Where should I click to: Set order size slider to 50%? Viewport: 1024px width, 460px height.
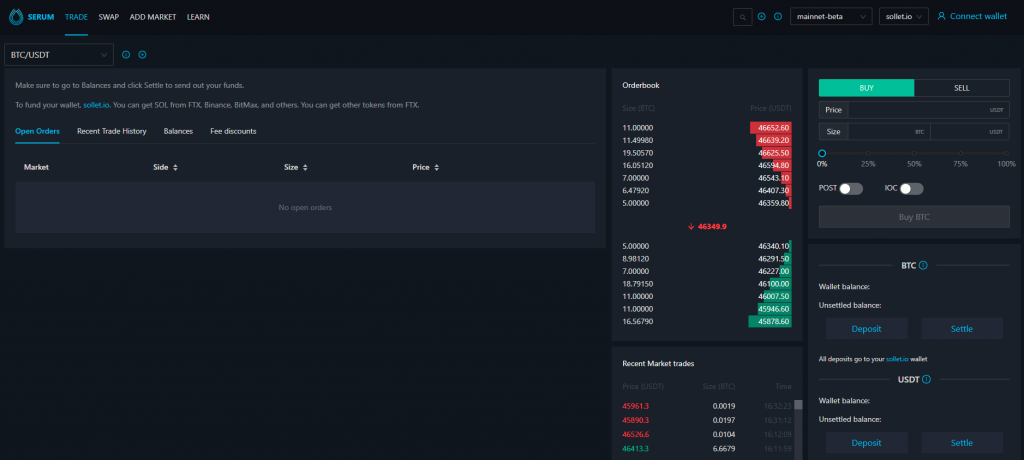click(x=914, y=153)
